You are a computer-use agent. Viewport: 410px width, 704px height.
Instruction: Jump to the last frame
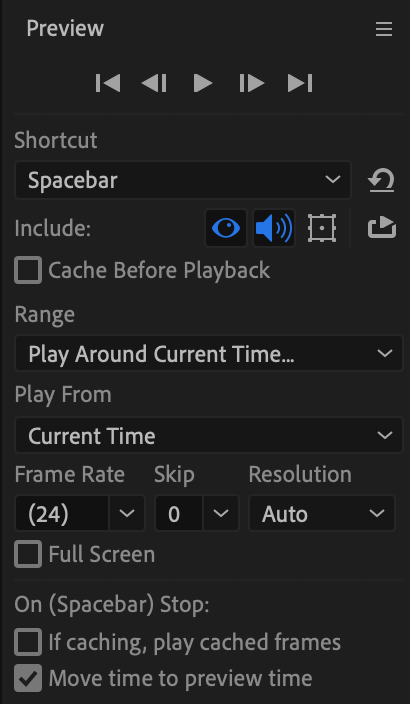pyautogui.click(x=300, y=83)
